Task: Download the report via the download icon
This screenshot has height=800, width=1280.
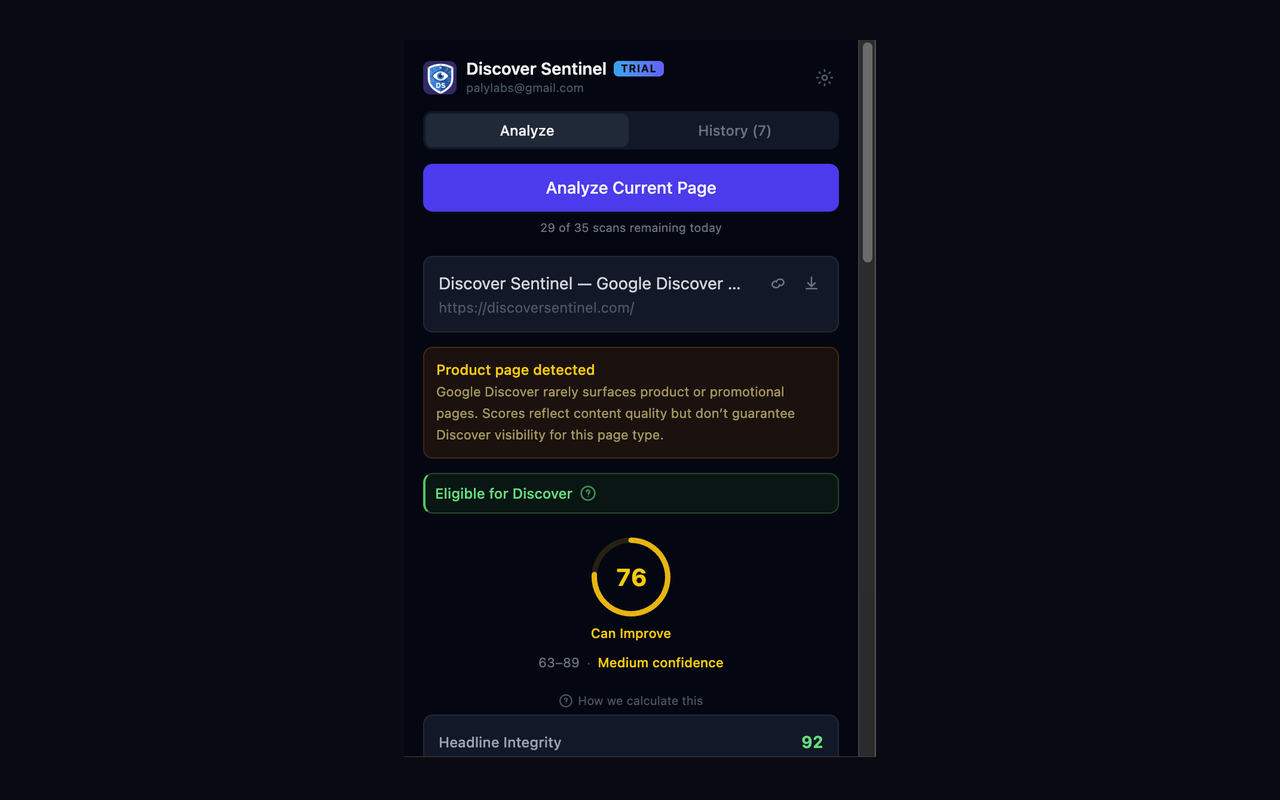Action: point(811,284)
